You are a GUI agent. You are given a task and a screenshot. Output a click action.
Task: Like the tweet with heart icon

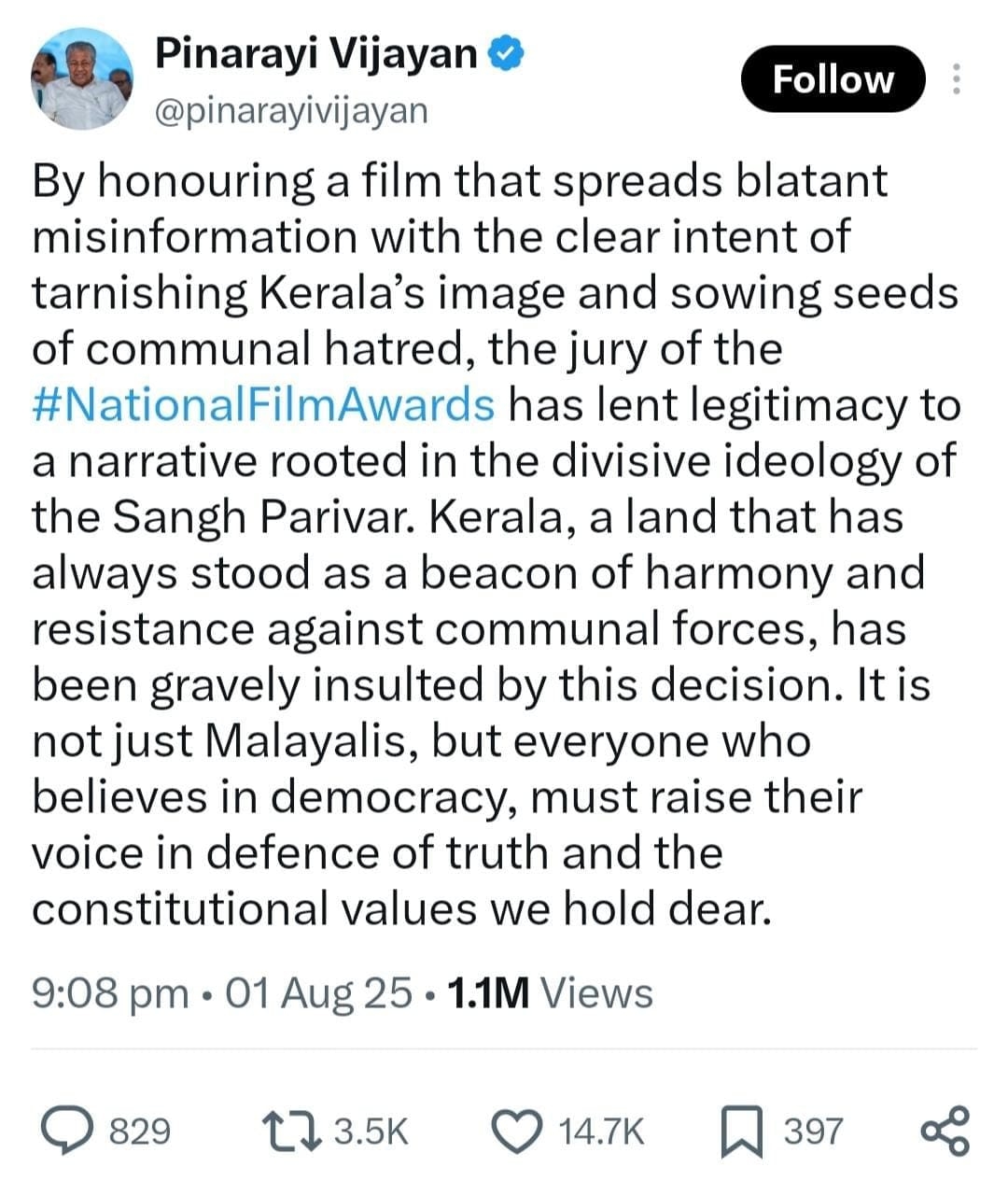tap(518, 1132)
